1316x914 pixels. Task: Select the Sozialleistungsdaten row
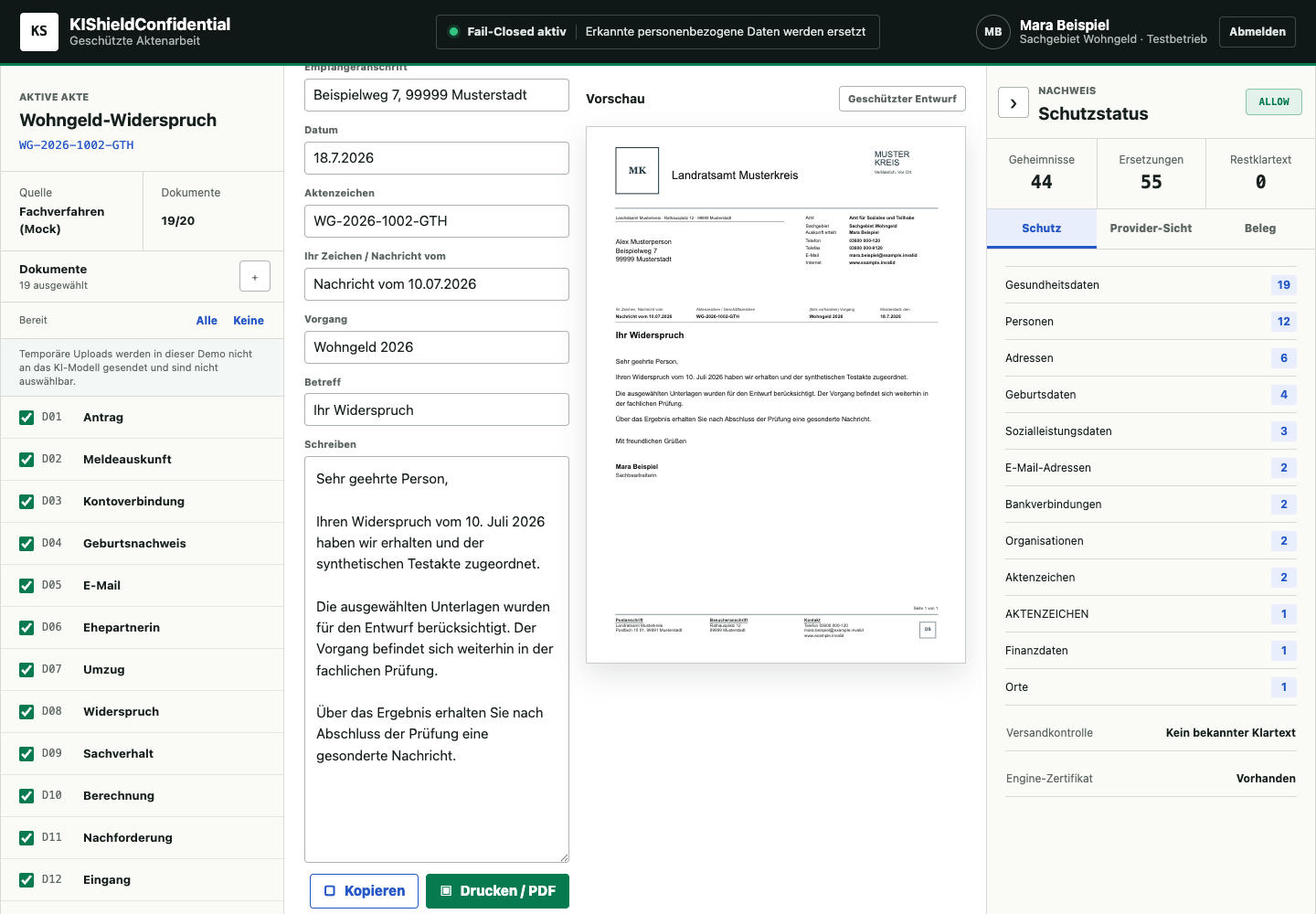pos(1151,431)
